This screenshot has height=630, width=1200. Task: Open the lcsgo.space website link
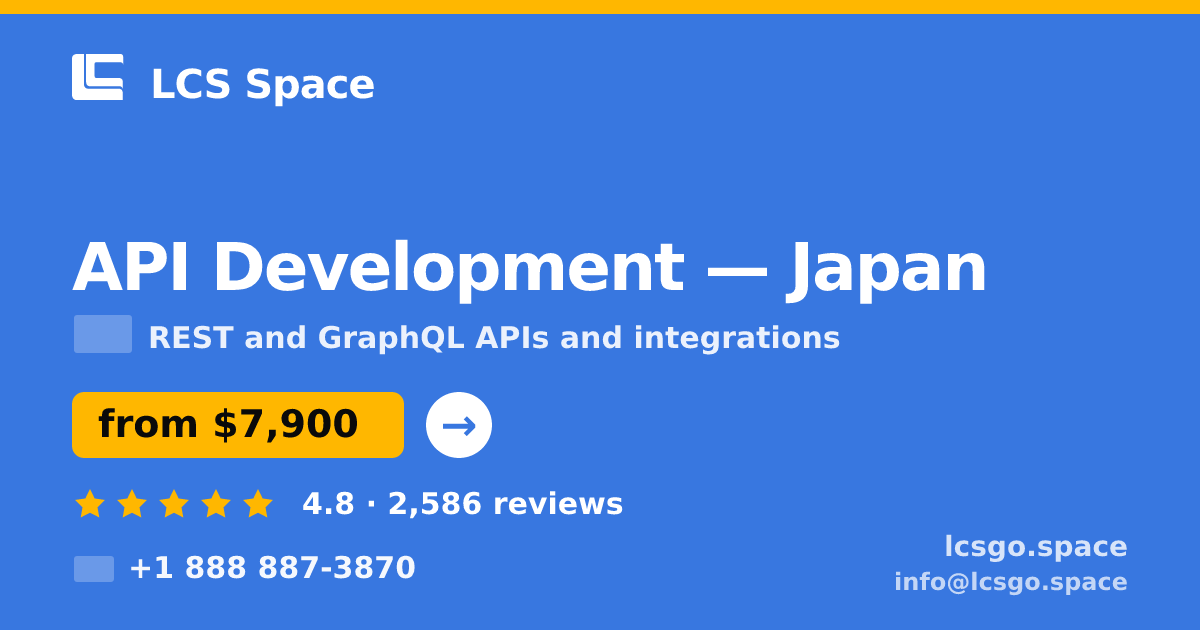(x=1036, y=547)
